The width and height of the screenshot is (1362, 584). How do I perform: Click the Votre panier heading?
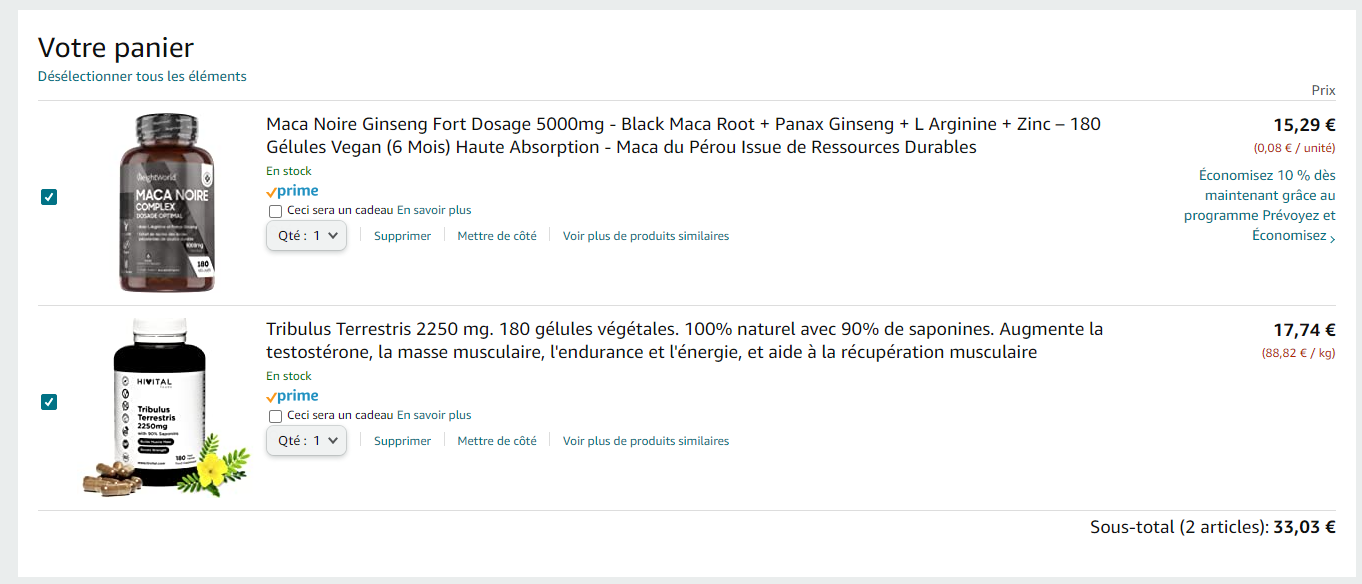(116, 47)
